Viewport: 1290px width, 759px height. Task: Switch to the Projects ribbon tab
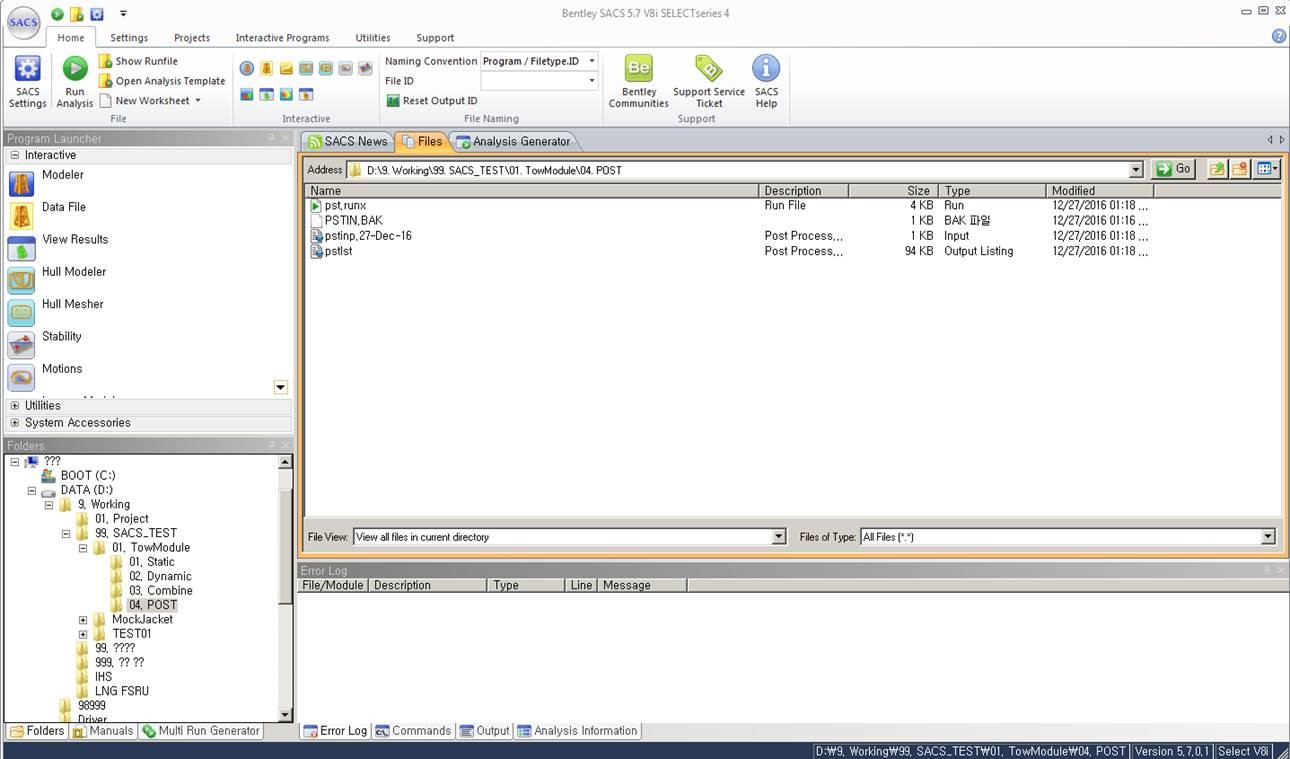point(192,38)
